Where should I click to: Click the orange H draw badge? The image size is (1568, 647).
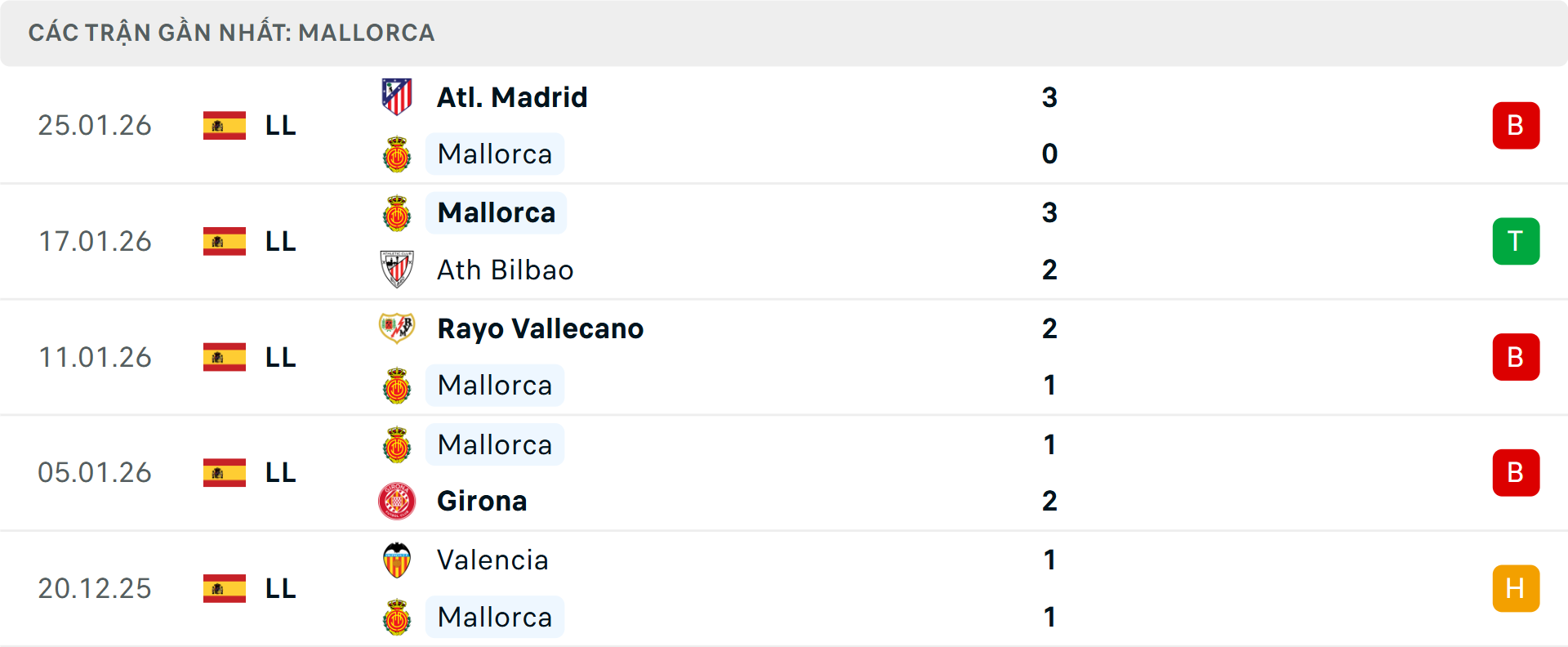[1515, 588]
